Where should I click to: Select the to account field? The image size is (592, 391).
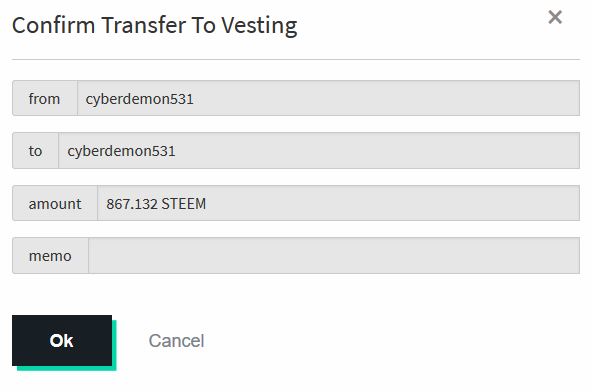(x=319, y=150)
